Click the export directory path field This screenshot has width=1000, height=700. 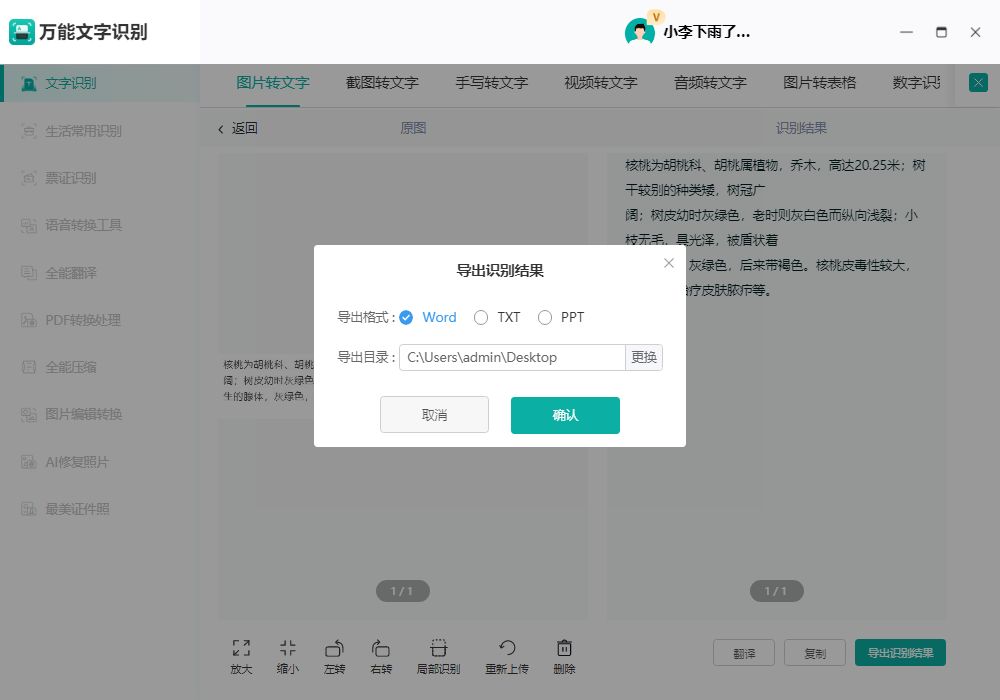(512, 357)
